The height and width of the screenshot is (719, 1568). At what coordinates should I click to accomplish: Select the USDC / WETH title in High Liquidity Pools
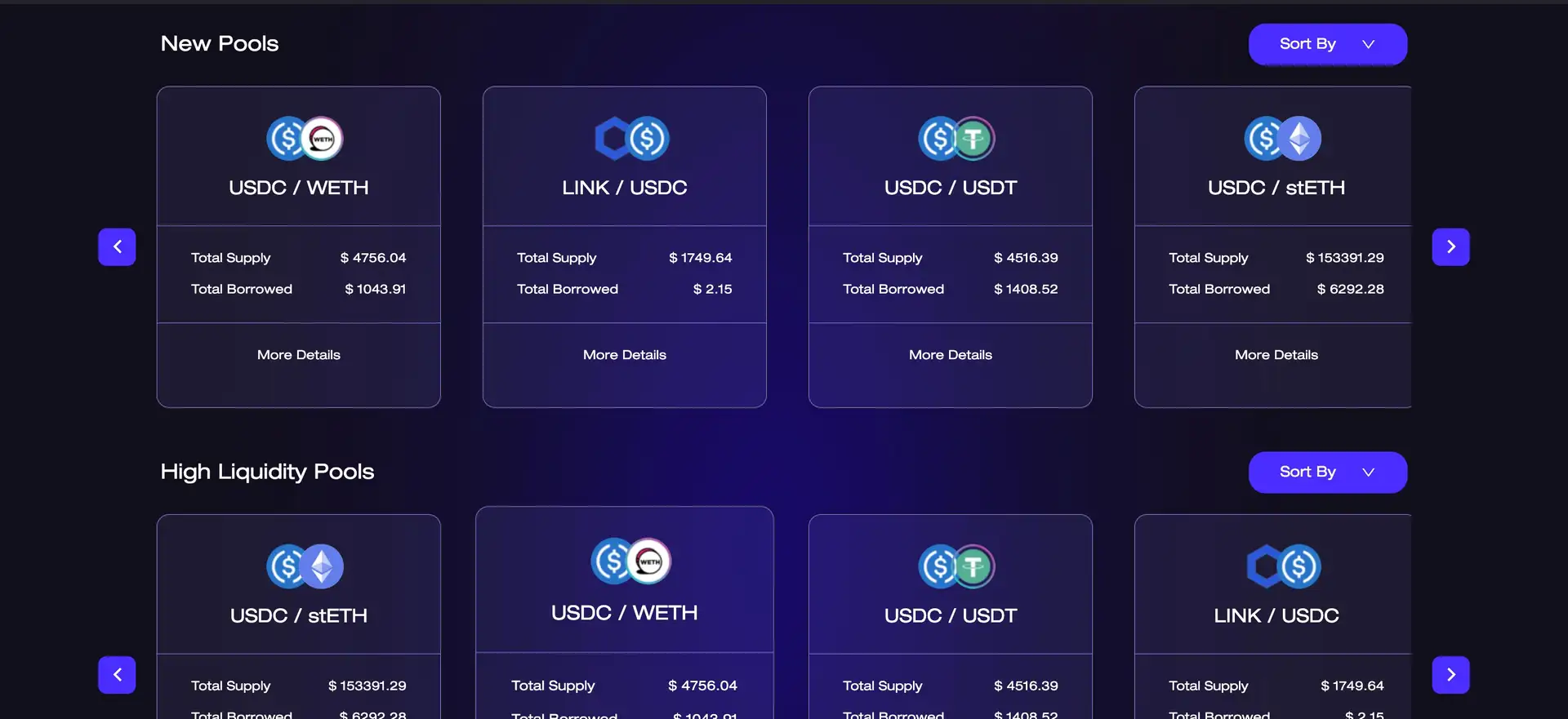[624, 613]
